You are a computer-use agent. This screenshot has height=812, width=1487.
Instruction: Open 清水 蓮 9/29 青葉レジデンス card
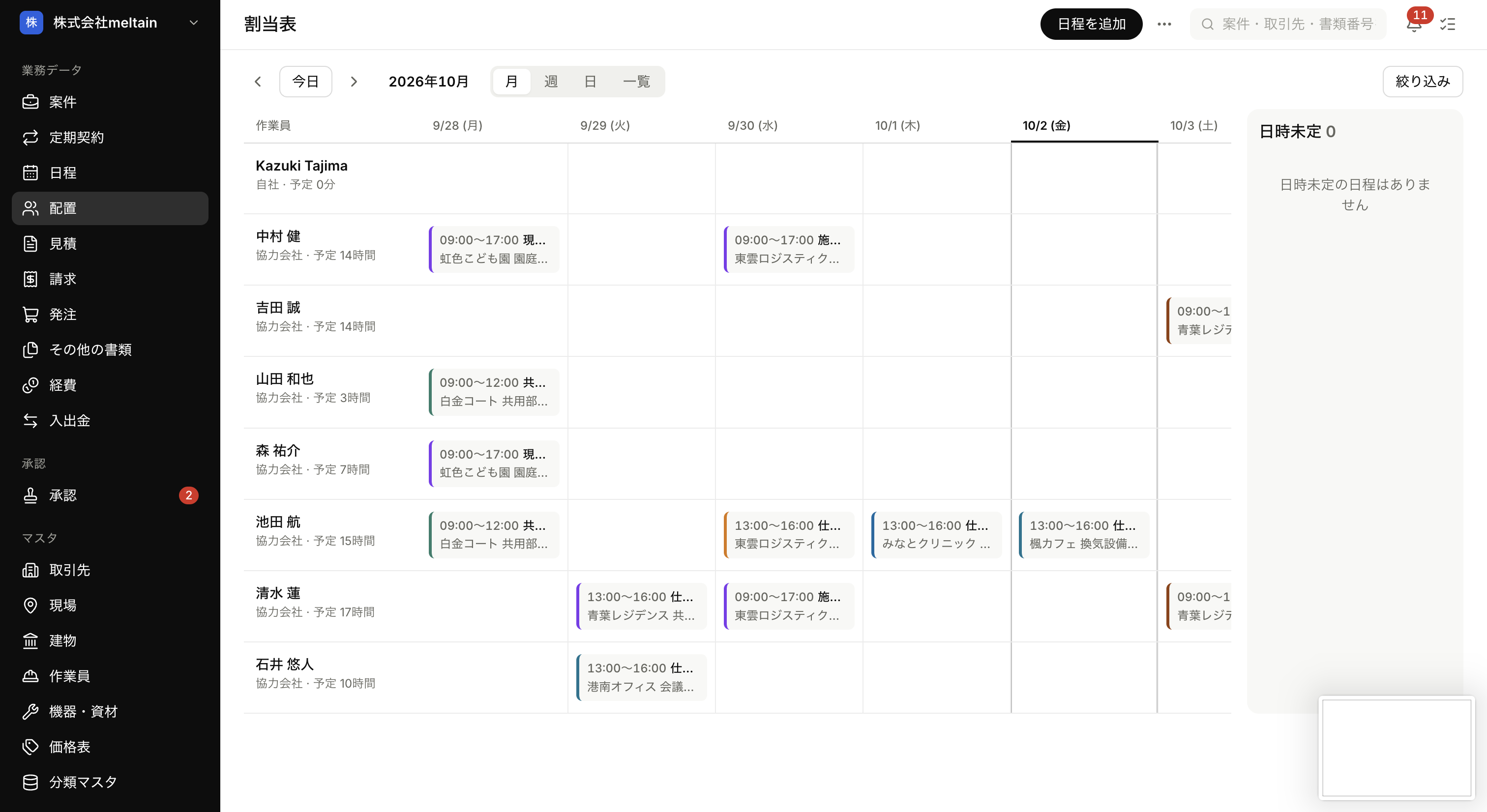[641, 606]
